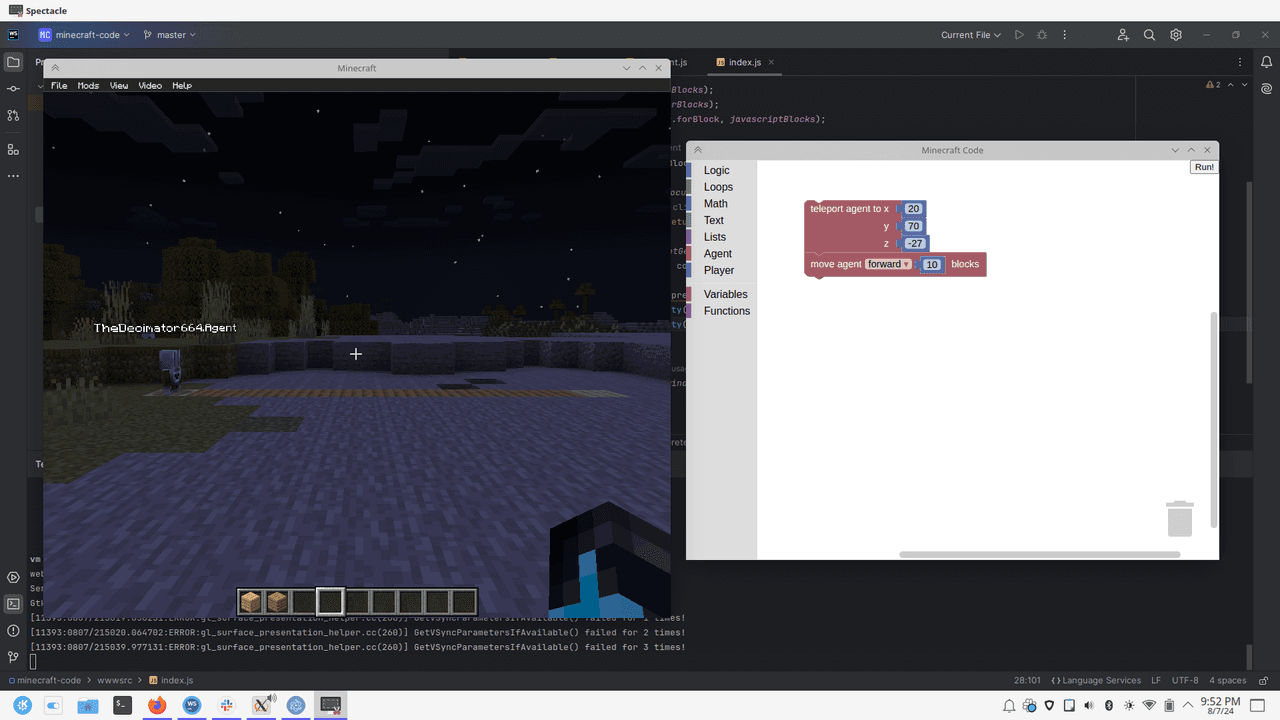The width and height of the screenshot is (1280, 720).
Task: Open the Minecraft window Help menu
Action: [182, 86]
